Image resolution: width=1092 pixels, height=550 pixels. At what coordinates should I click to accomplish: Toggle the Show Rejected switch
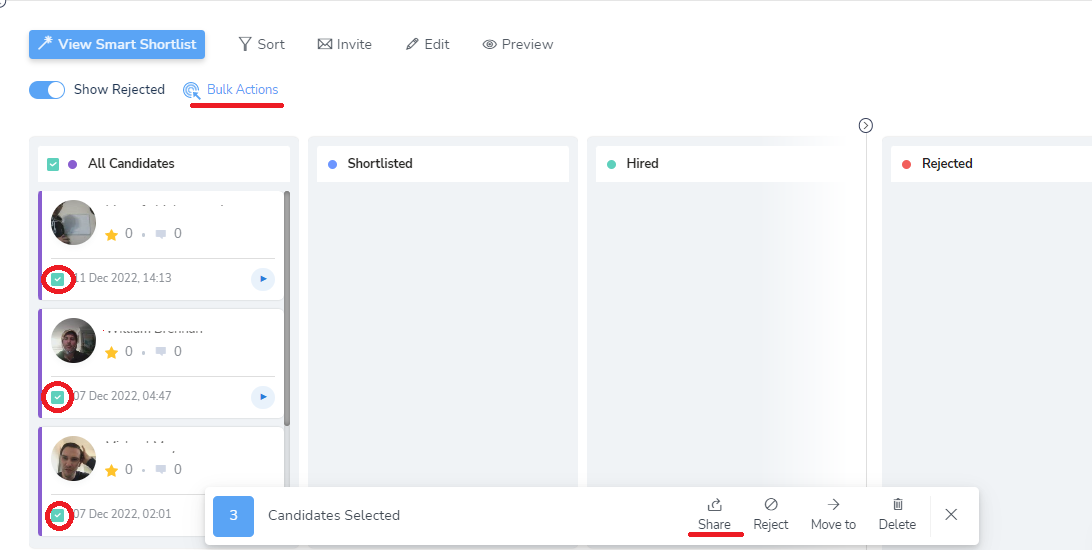pos(47,90)
